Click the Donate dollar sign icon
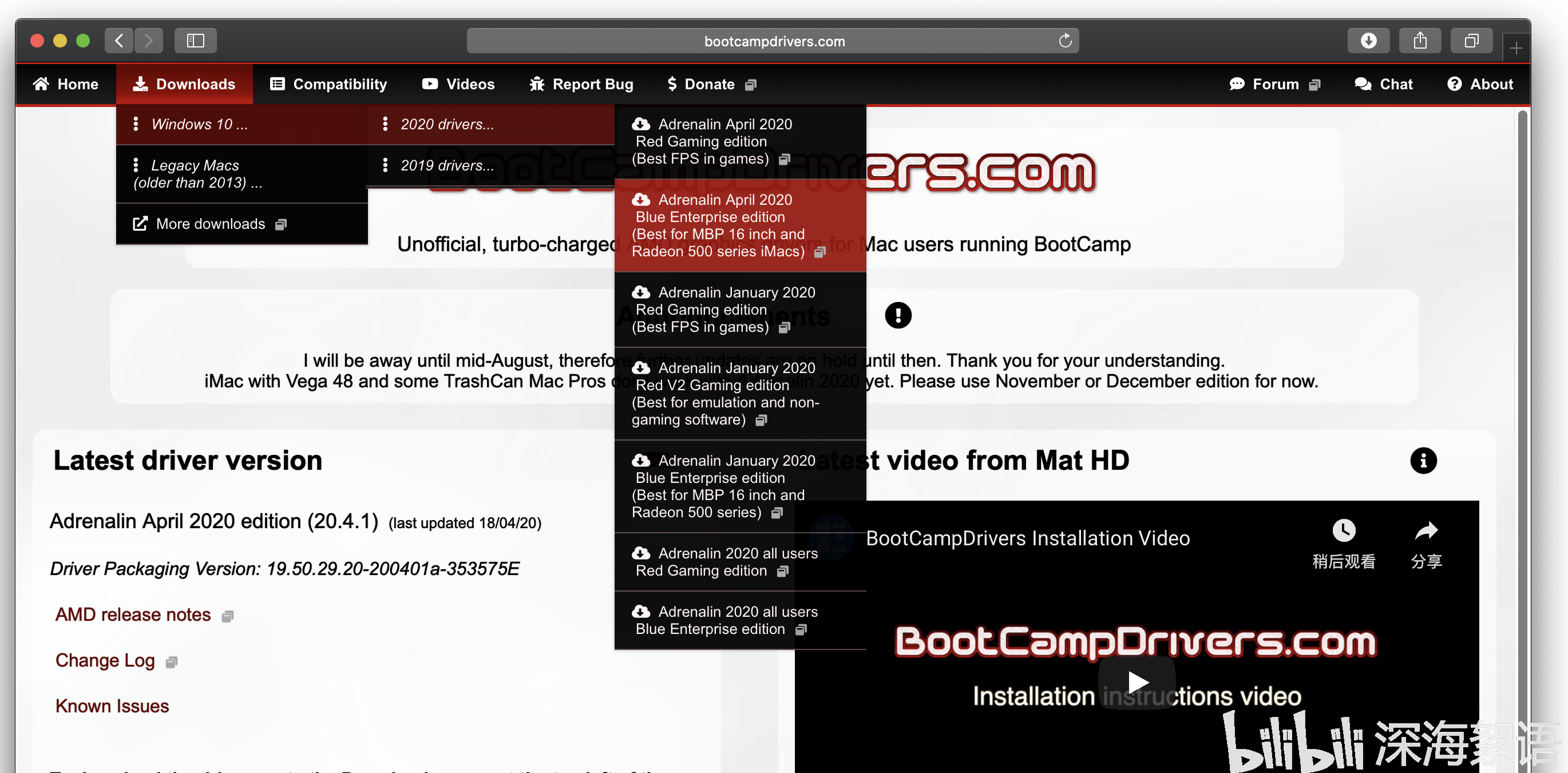The width and height of the screenshot is (1568, 773). coord(671,84)
